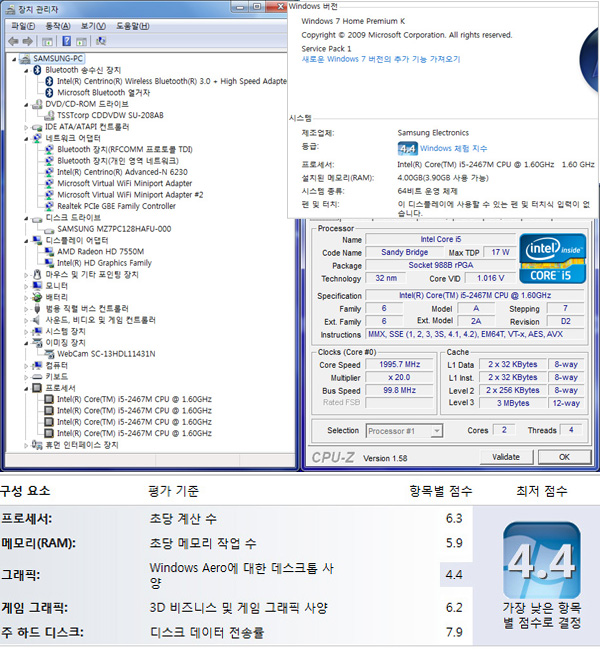Click the large 4.4 base score badge
This screenshot has height=650, width=600.
(x=542, y=560)
